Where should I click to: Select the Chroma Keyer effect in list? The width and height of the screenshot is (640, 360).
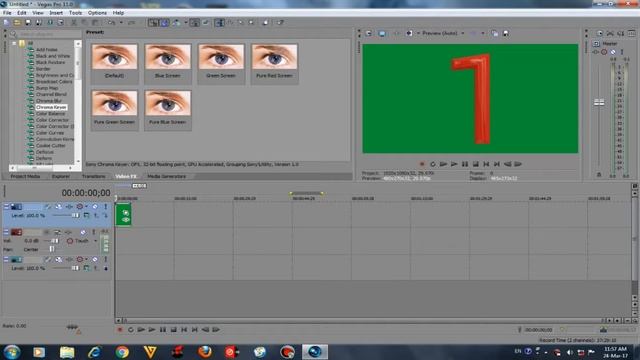coord(51,107)
